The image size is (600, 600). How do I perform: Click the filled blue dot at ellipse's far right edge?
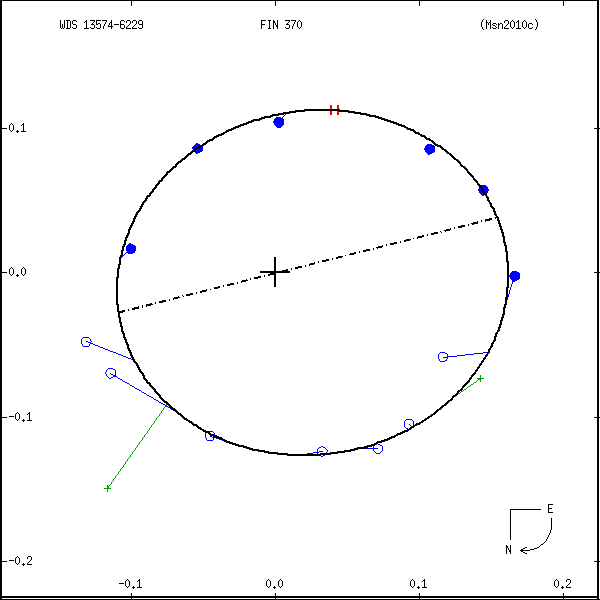point(515,276)
